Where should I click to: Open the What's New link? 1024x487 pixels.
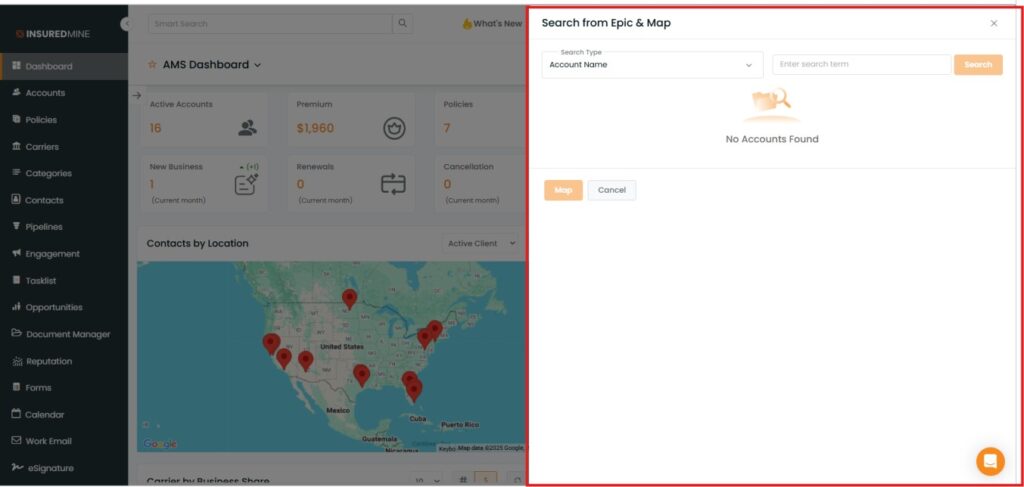click(492, 24)
